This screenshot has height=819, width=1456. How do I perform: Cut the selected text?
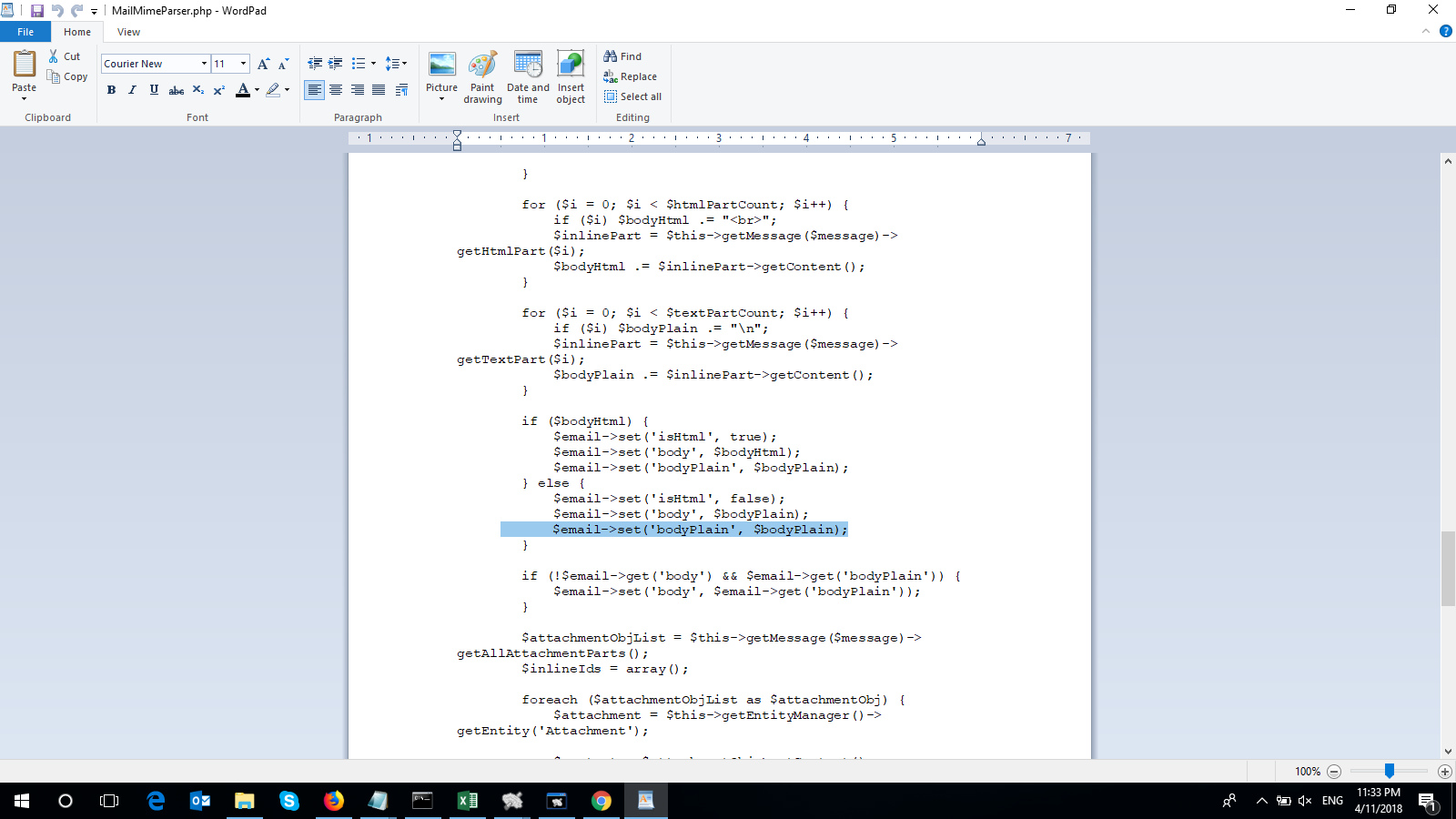66,56
